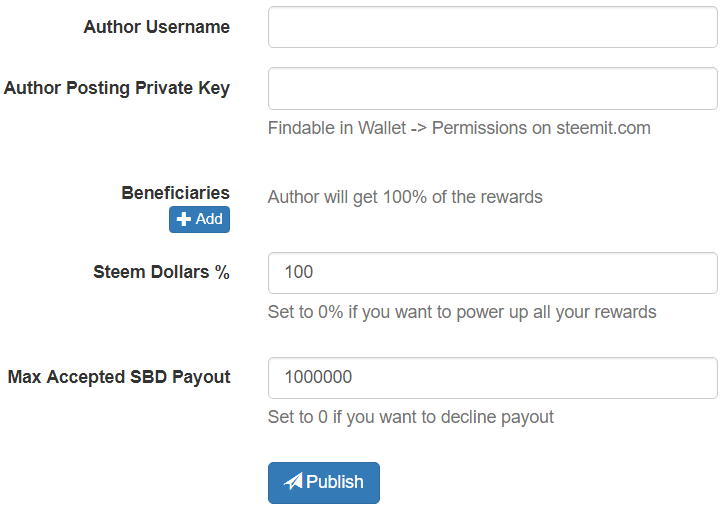
Task: Click the plus icon on Add button
Action: [184, 220]
